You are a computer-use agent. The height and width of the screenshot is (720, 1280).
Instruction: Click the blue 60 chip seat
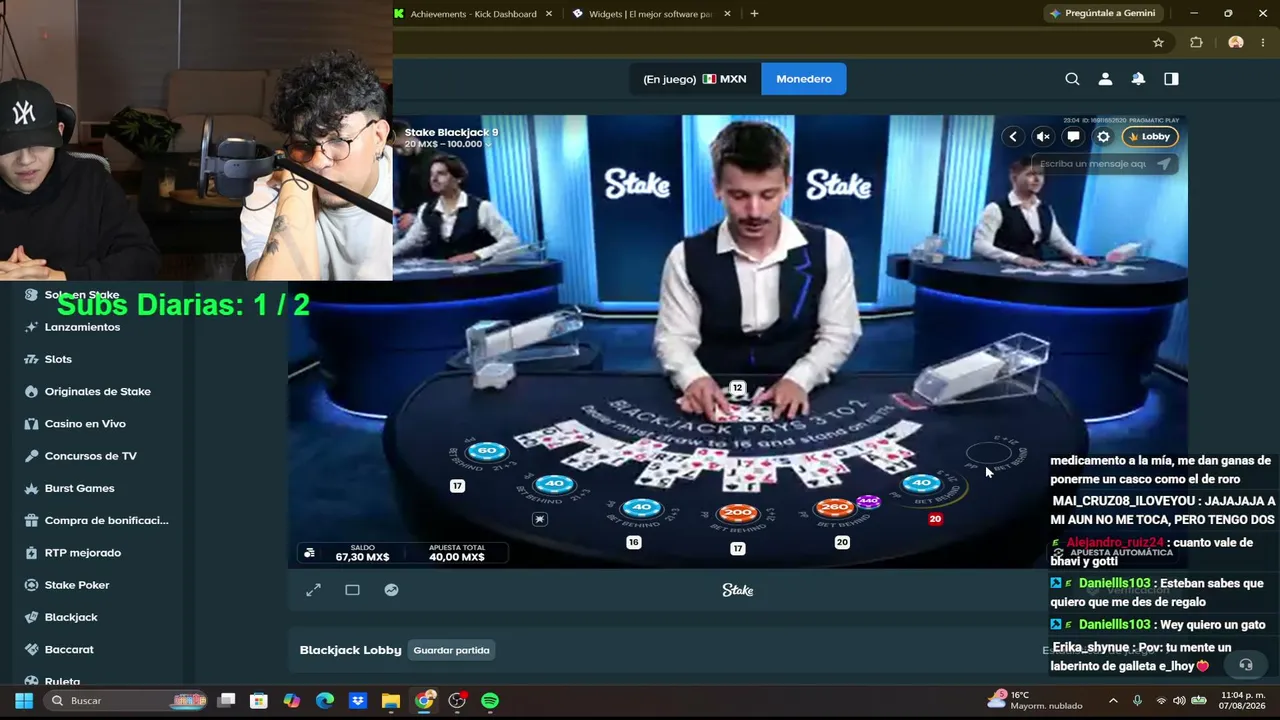click(x=487, y=451)
